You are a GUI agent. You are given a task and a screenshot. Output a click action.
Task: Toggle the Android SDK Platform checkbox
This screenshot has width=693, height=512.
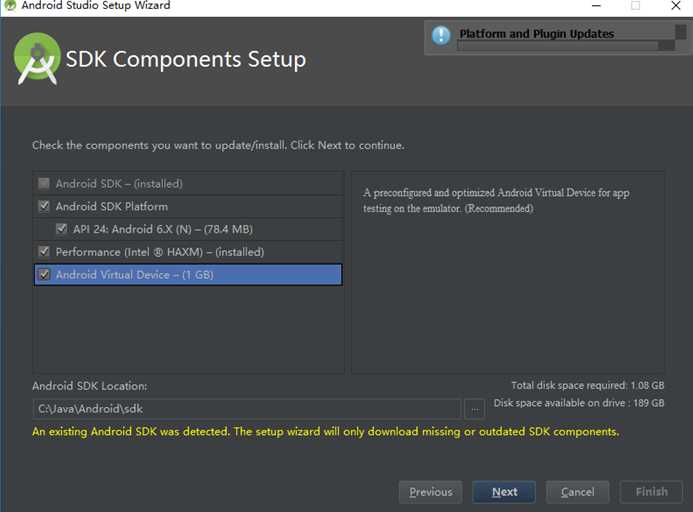[x=44, y=206]
